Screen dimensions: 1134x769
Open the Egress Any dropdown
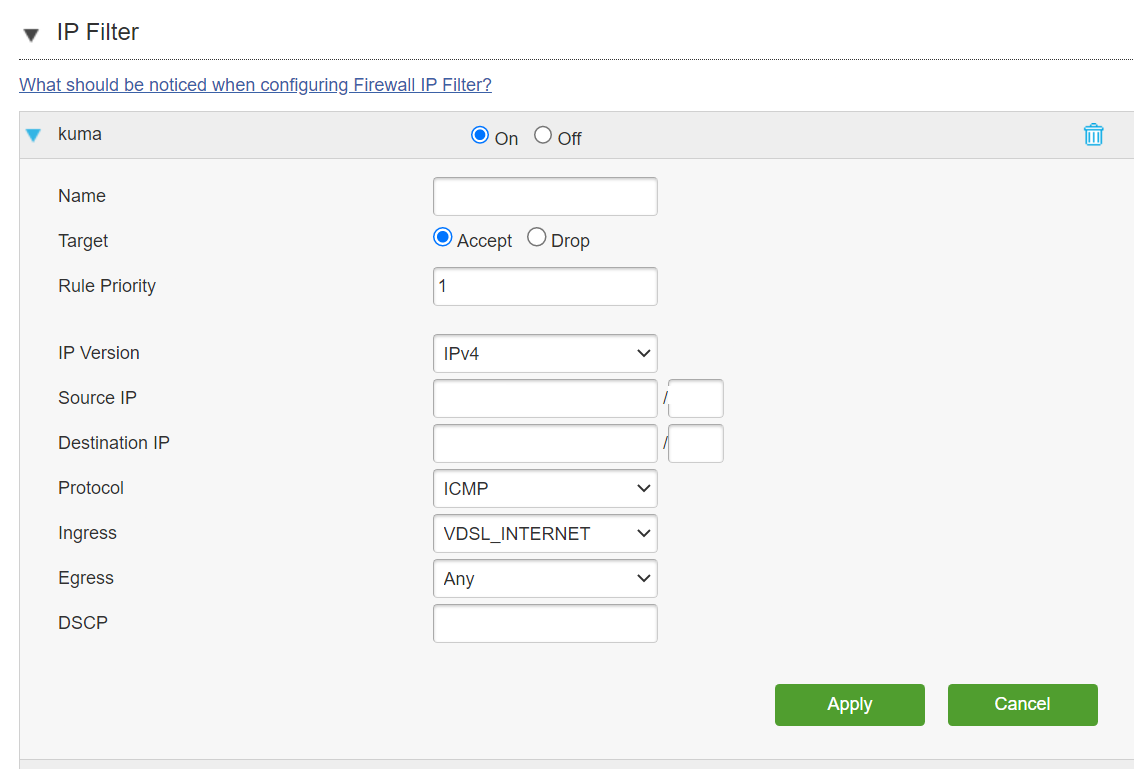(x=545, y=578)
